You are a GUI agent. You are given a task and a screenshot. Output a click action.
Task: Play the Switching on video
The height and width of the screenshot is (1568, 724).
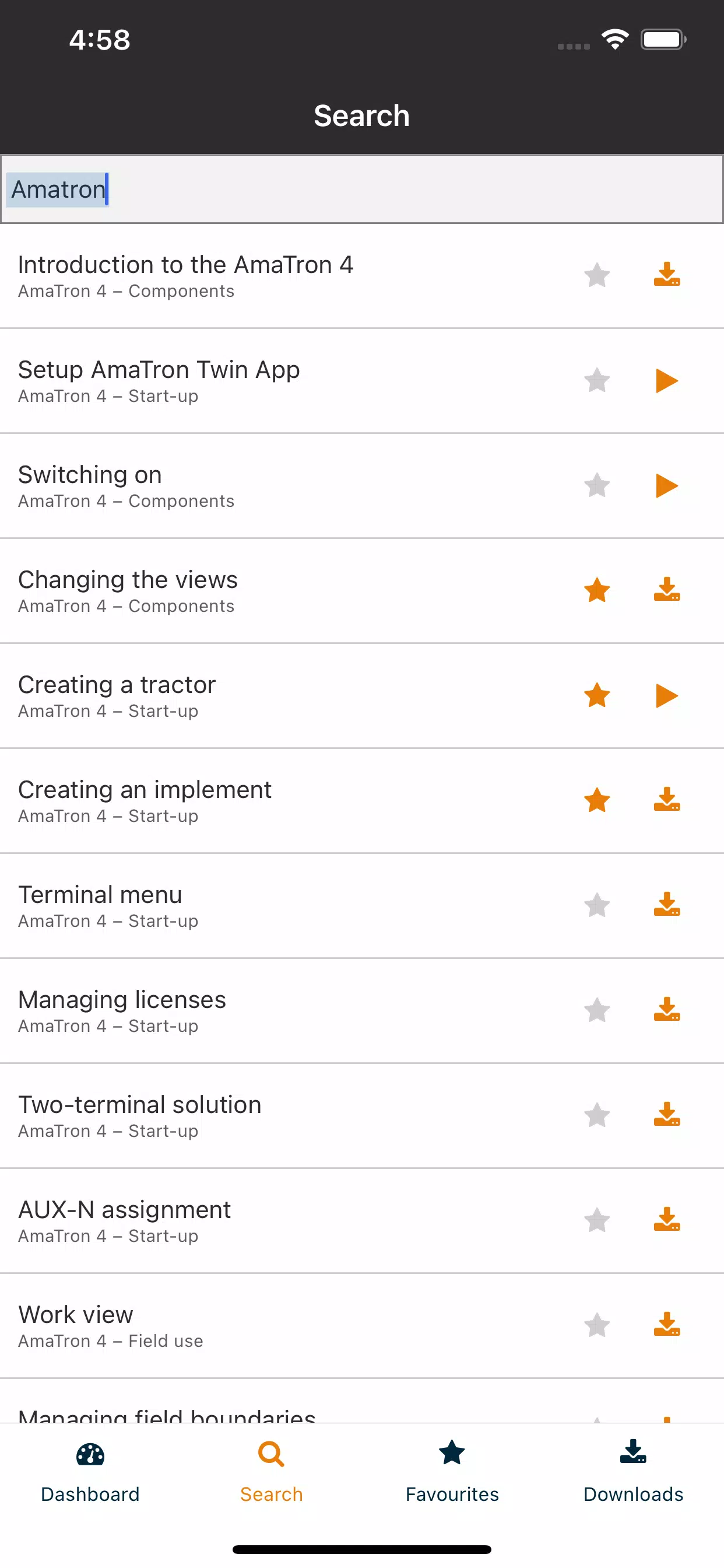667,486
